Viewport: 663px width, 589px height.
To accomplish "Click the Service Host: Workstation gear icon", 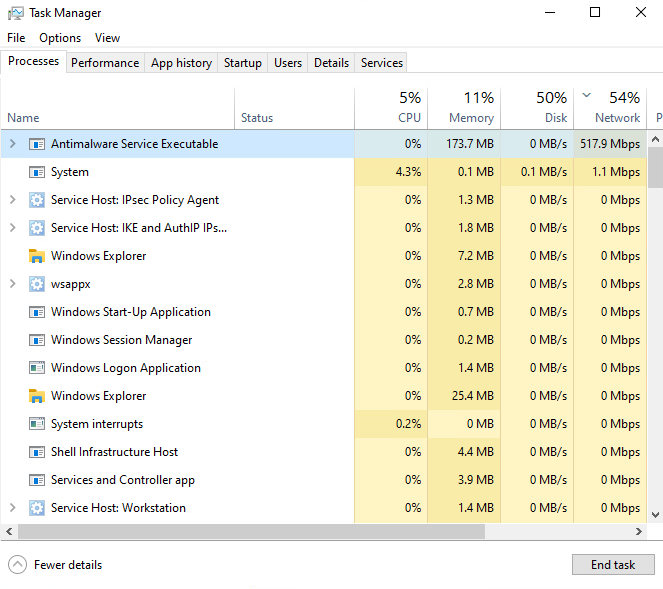I will [37, 508].
